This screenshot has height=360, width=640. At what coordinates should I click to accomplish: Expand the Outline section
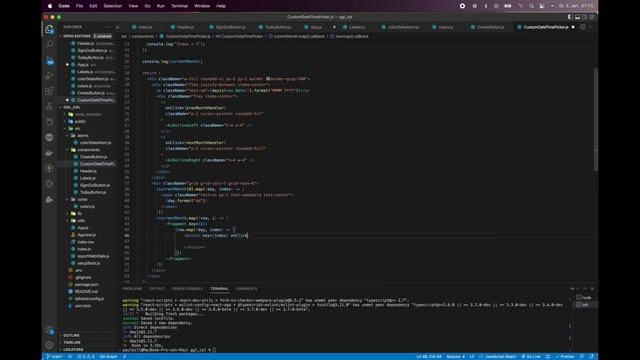87,336
